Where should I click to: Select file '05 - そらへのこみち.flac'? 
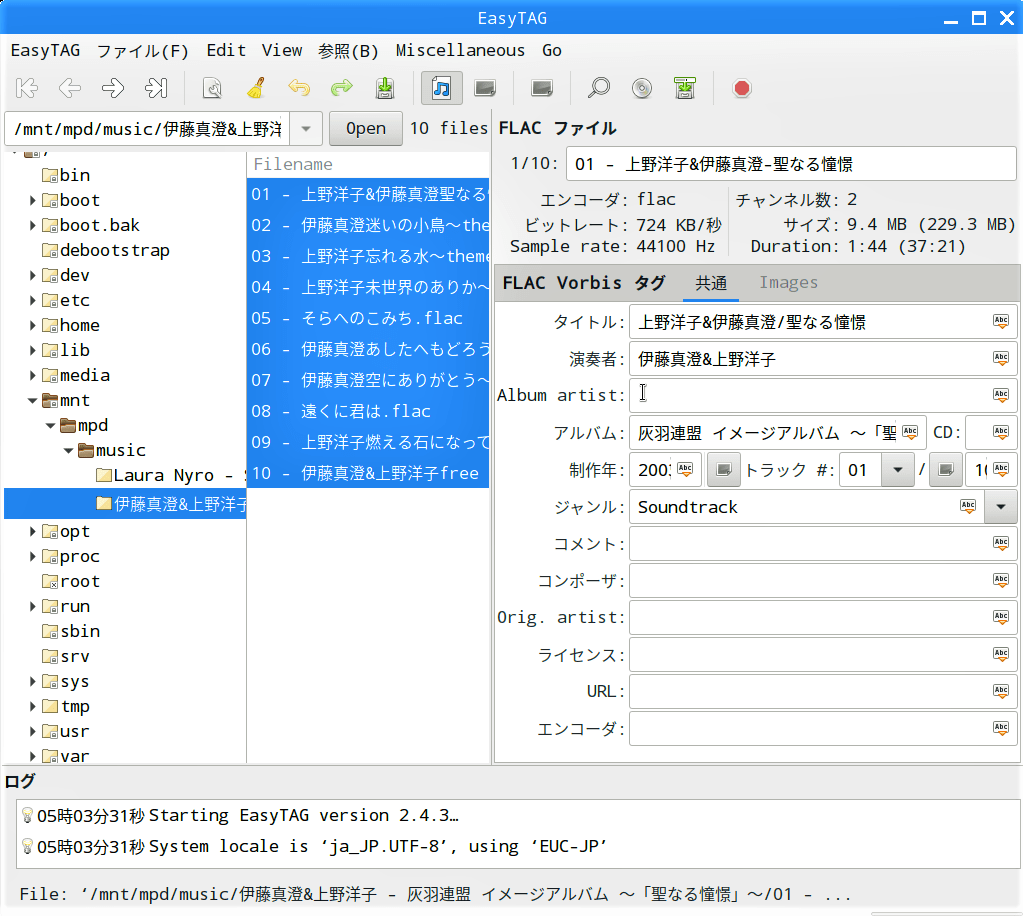pyautogui.click(x=368, y=318)
